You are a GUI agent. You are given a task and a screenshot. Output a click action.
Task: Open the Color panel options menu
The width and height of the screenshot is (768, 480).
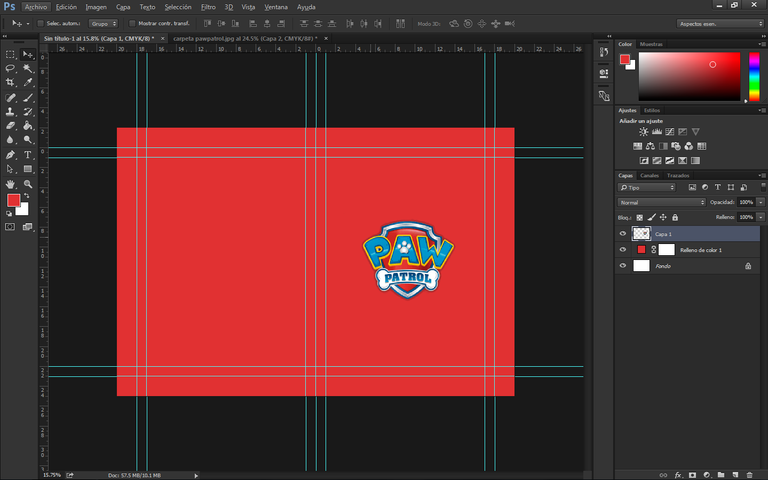click(x=762, y=44)
